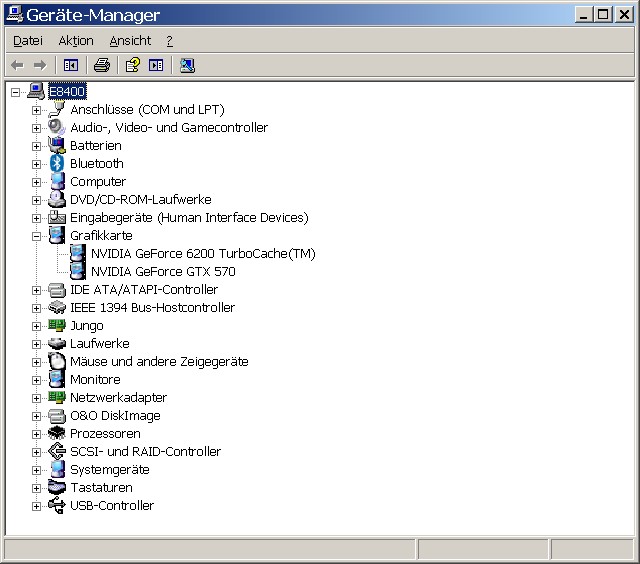Select the Systemgeräte label
This screenshot has width=640, height=564.
pos(109,470)
